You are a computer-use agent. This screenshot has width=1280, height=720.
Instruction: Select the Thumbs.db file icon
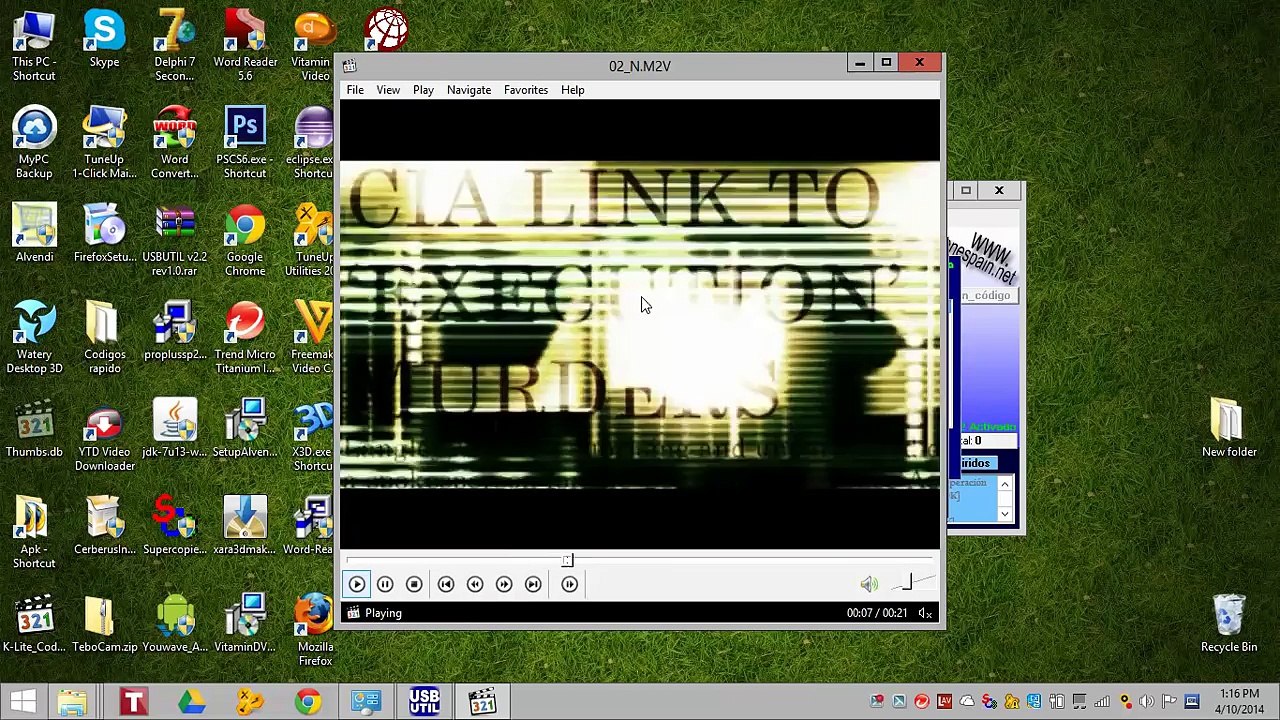(x=34, y=429)
